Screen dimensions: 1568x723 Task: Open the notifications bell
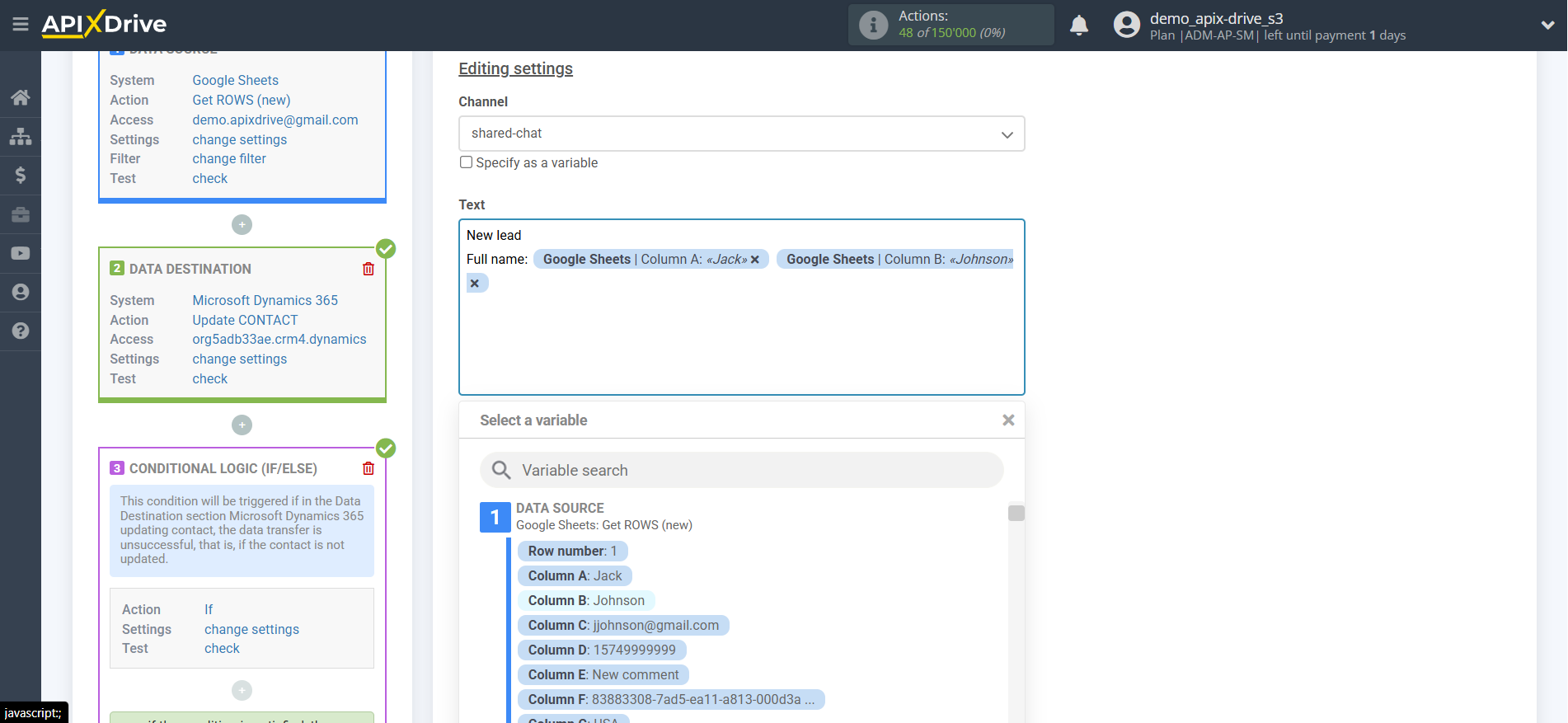1079,26
